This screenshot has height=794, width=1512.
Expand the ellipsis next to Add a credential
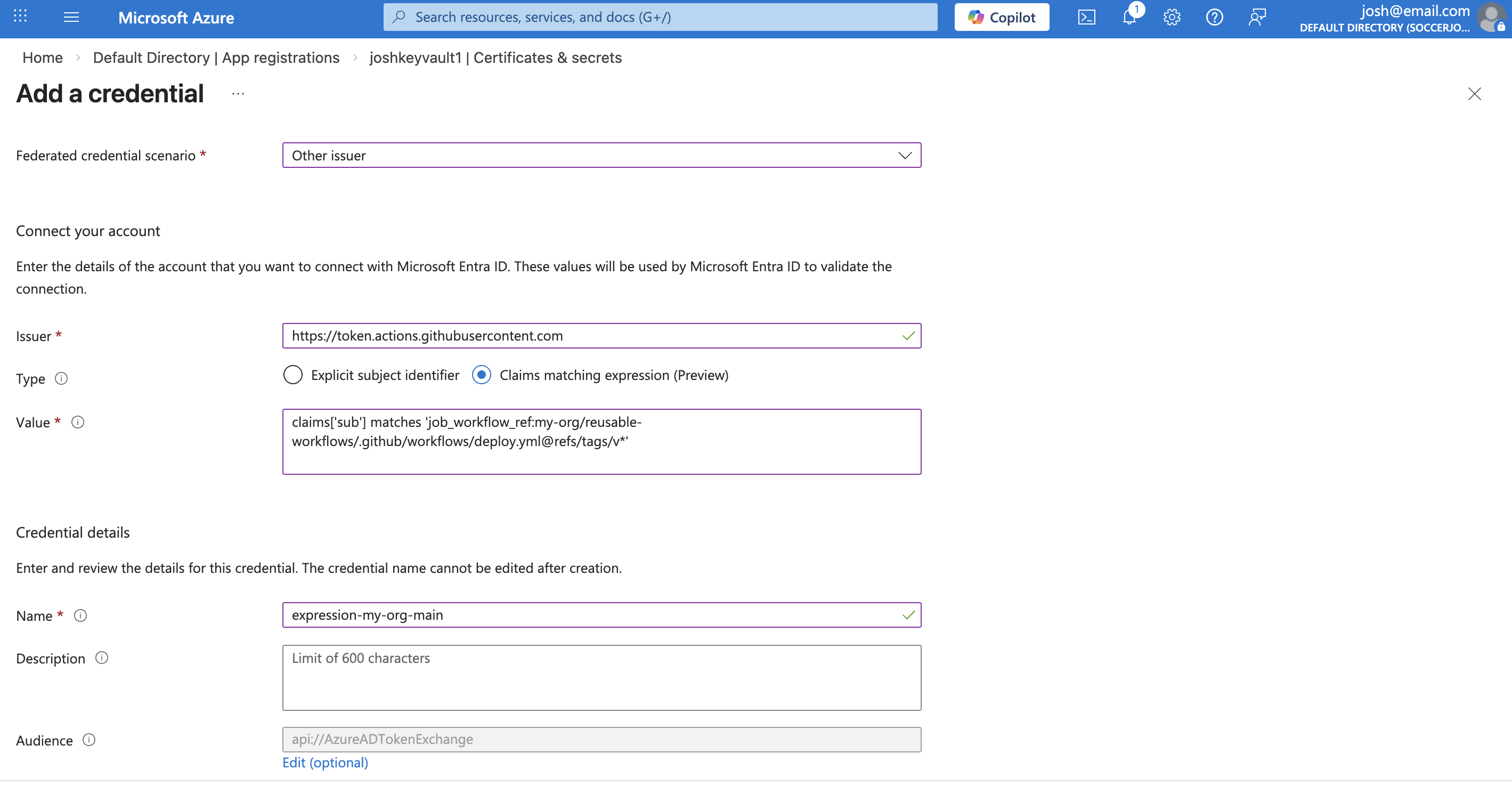238,94
